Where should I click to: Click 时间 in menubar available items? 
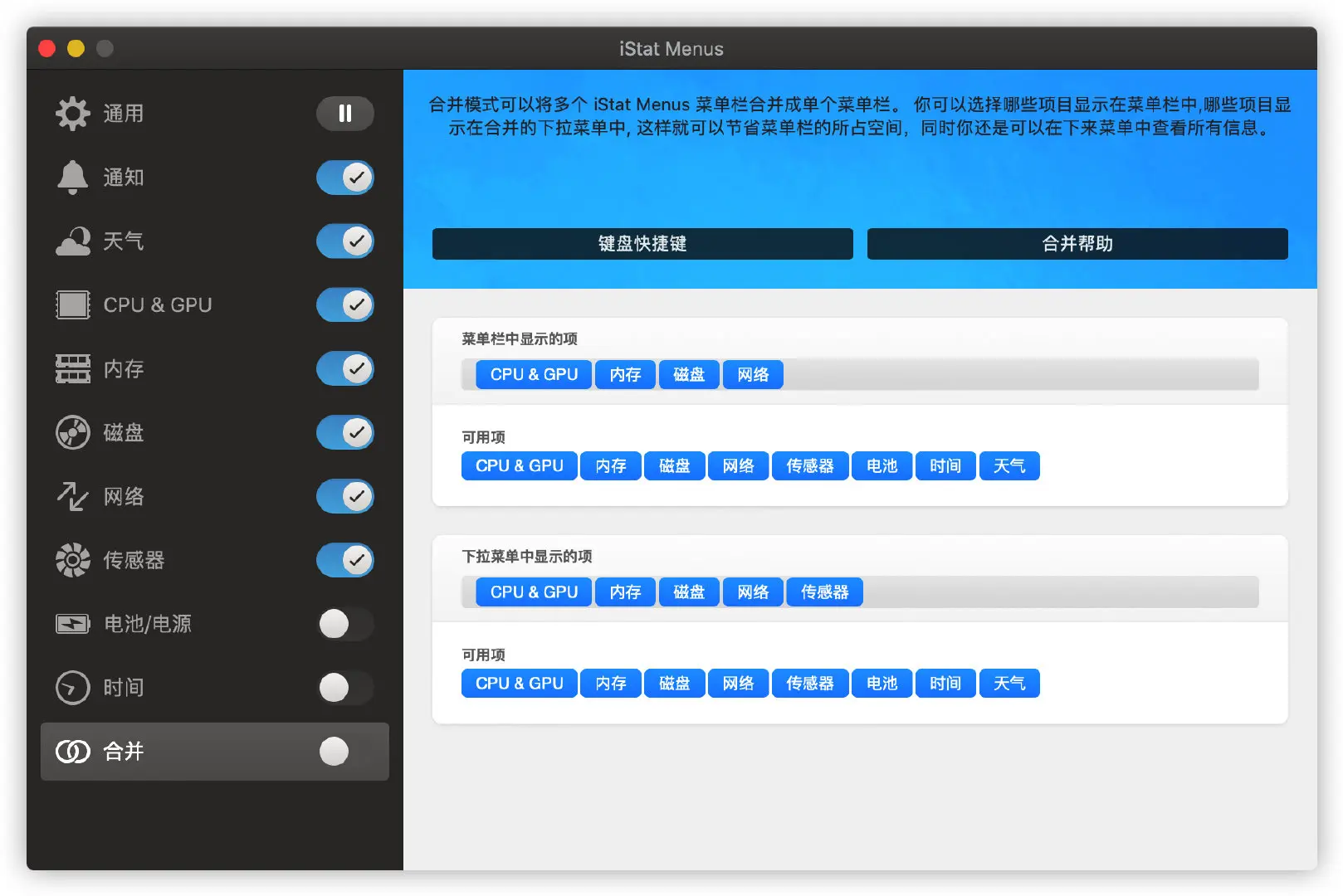[x=945, y=466]
